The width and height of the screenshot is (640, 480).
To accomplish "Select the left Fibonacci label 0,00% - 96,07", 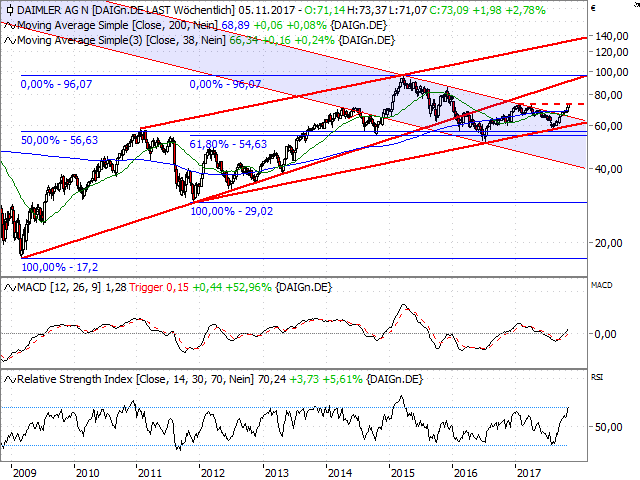I will coord(56,84).
